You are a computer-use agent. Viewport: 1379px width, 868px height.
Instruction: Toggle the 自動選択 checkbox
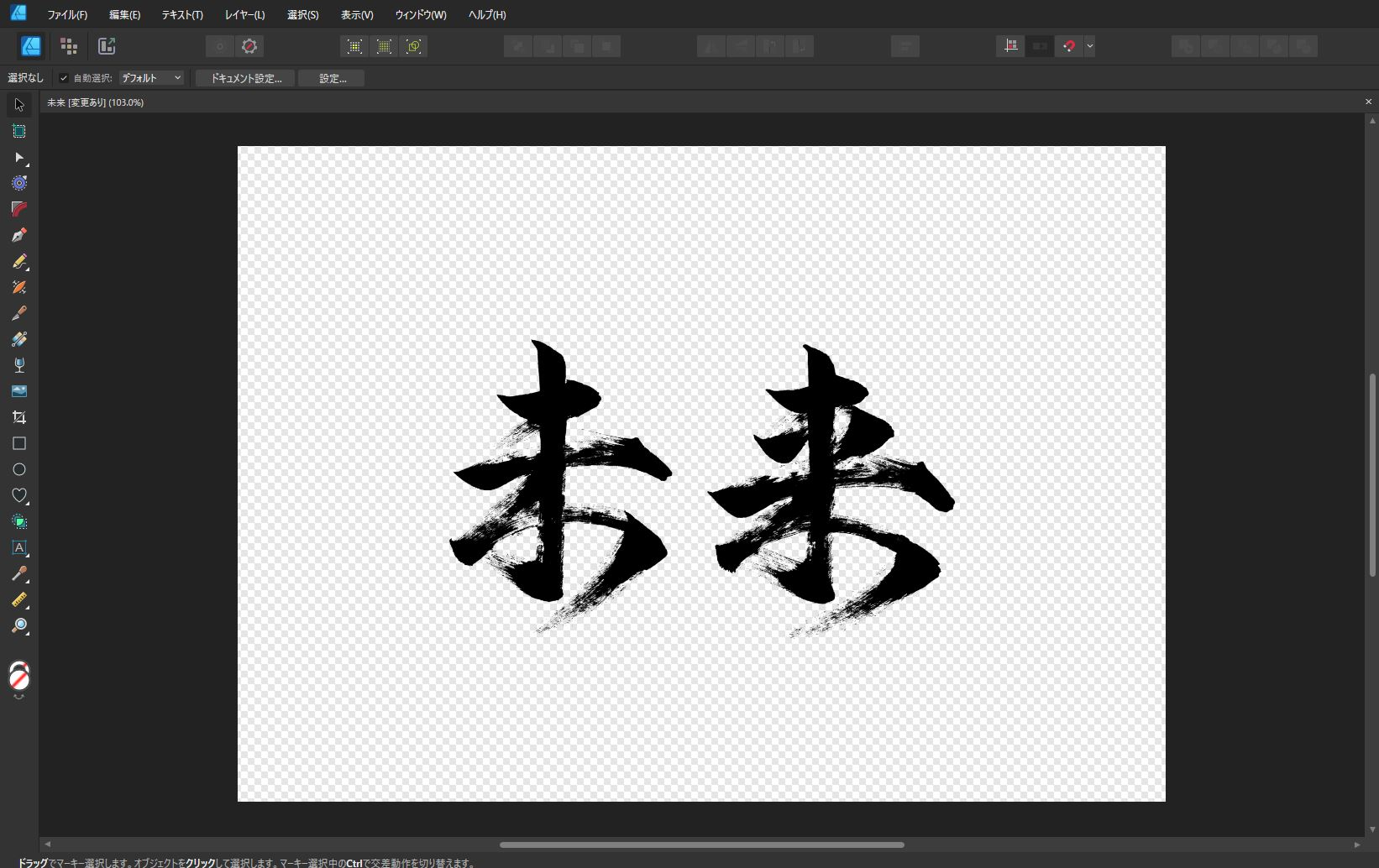pyautogui.click(x=64, y=78)
